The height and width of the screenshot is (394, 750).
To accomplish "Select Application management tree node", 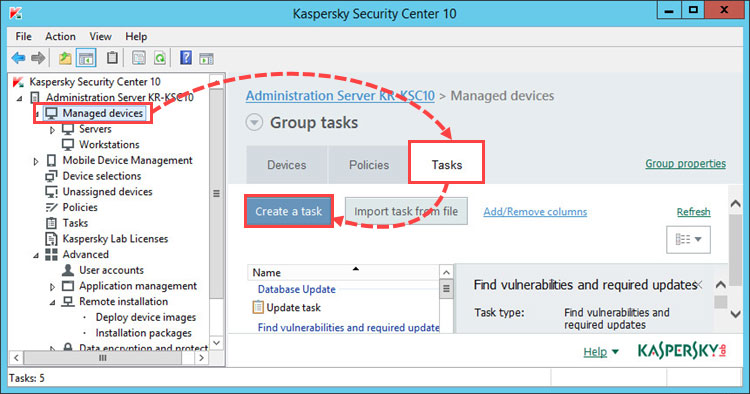I will [138, 286].
